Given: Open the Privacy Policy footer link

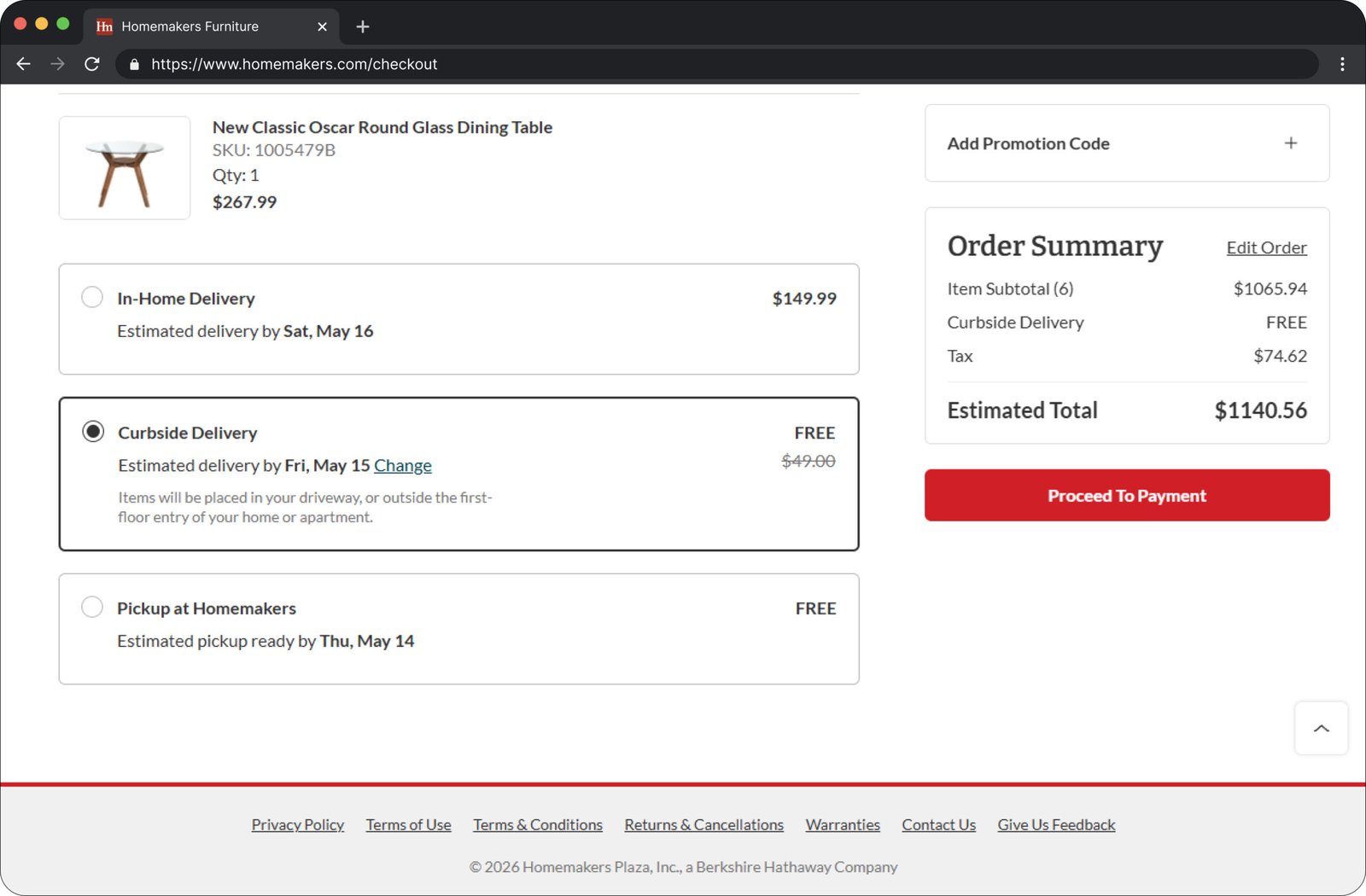Looking at the screenshot, I should pos(297,824).
